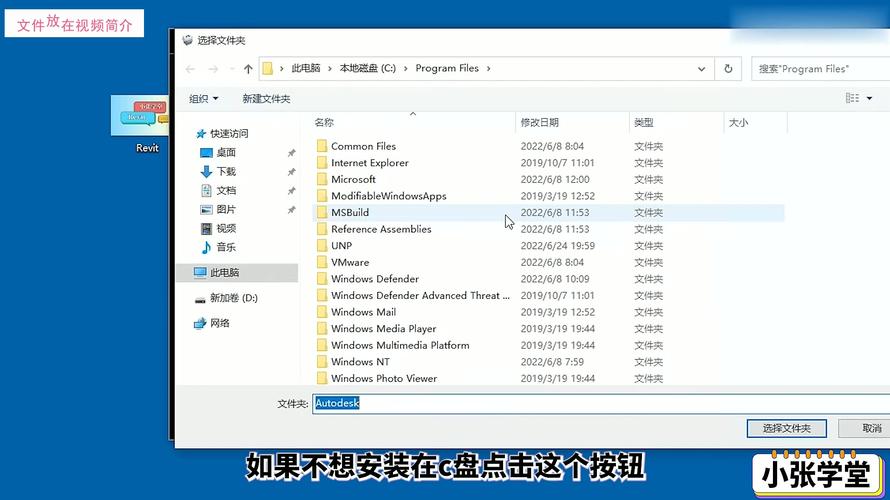The width and height of the screenshot is (890, 500).
Task: Click the 本地磁盘 (C:) breadcrumb segment
Action: [367, 68]
